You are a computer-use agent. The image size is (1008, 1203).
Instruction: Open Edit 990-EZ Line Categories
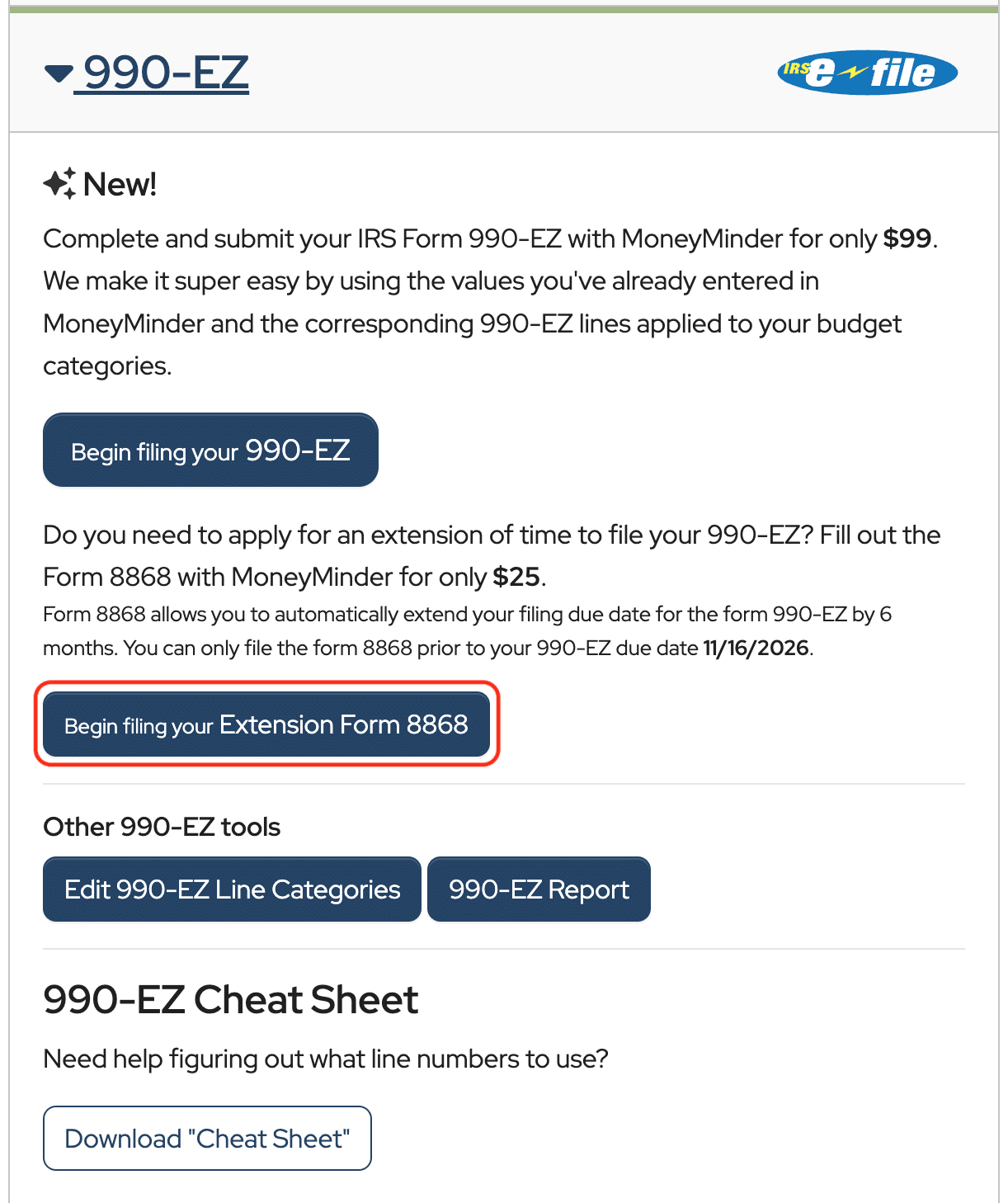pos(232,889)
